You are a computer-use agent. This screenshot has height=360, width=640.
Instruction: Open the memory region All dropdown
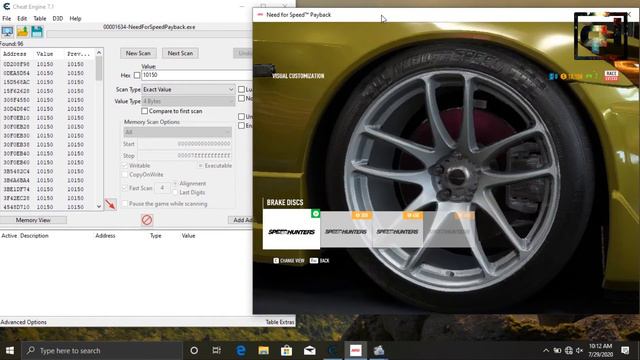pos(178,132)
